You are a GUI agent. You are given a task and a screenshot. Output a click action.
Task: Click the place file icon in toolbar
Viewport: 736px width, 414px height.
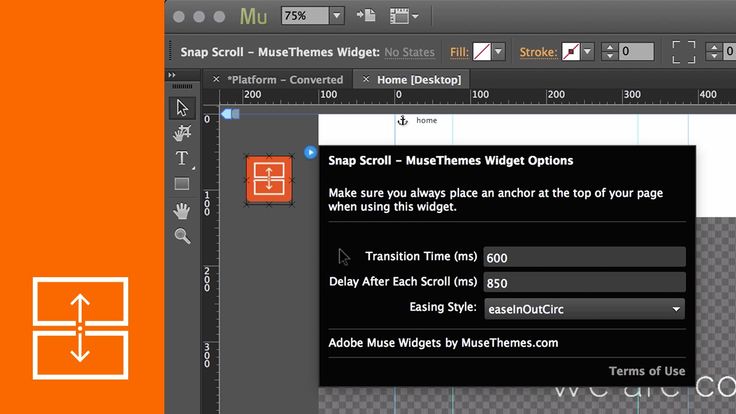(x=366, y=15)
